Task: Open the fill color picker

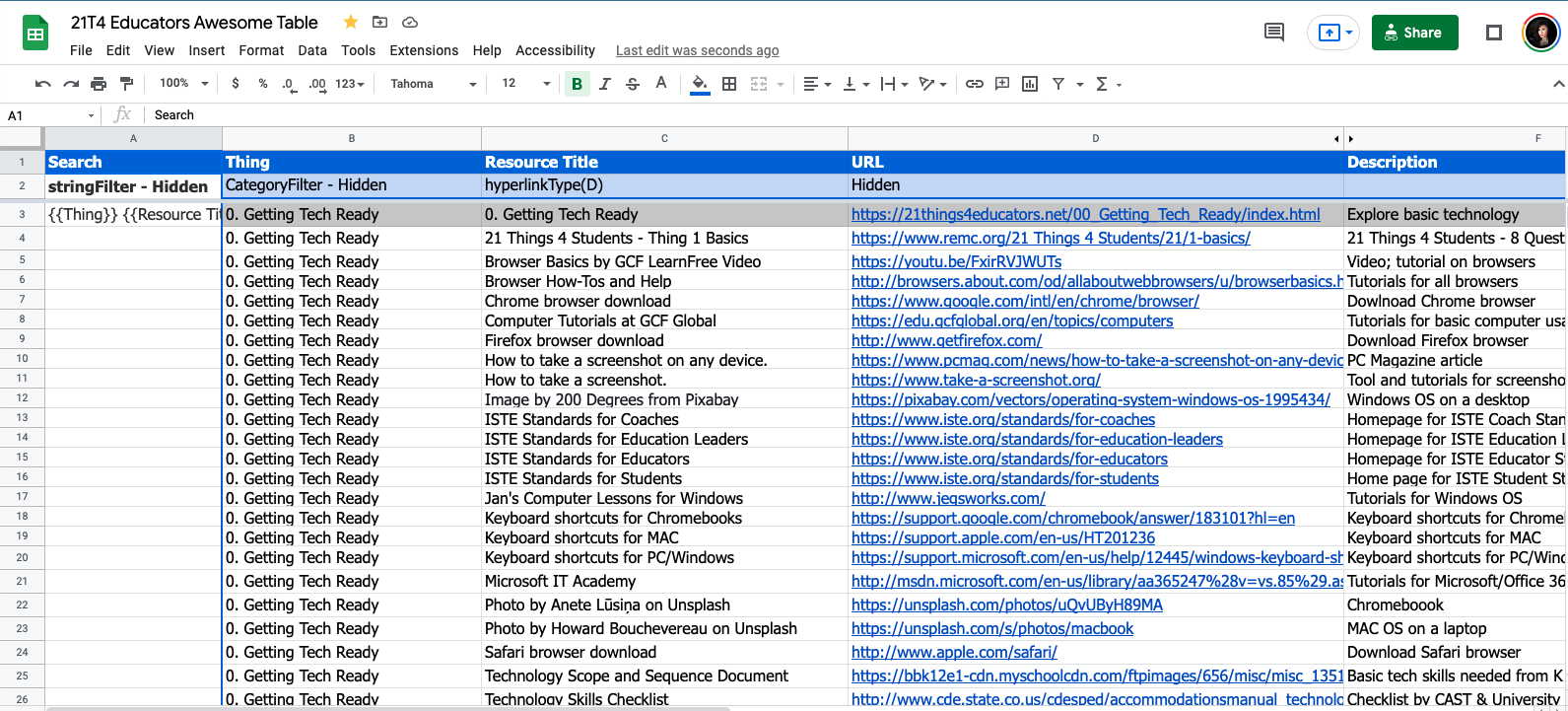Action: (x=699, y=84)
